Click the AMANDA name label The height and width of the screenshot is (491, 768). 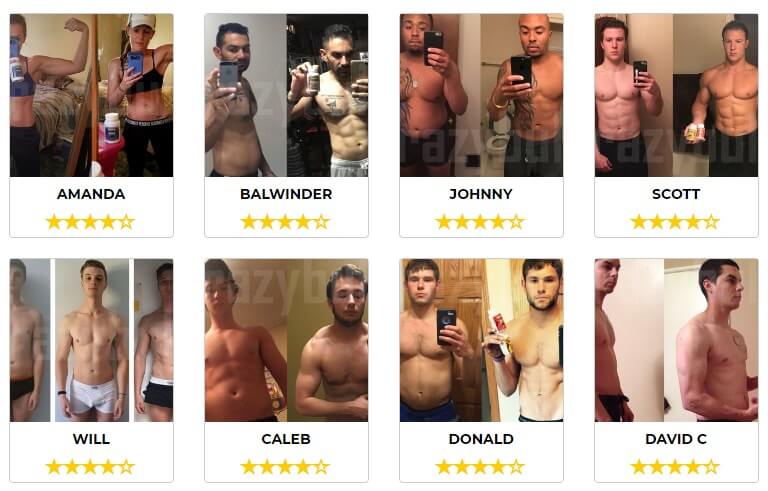(x=91, y=194)
